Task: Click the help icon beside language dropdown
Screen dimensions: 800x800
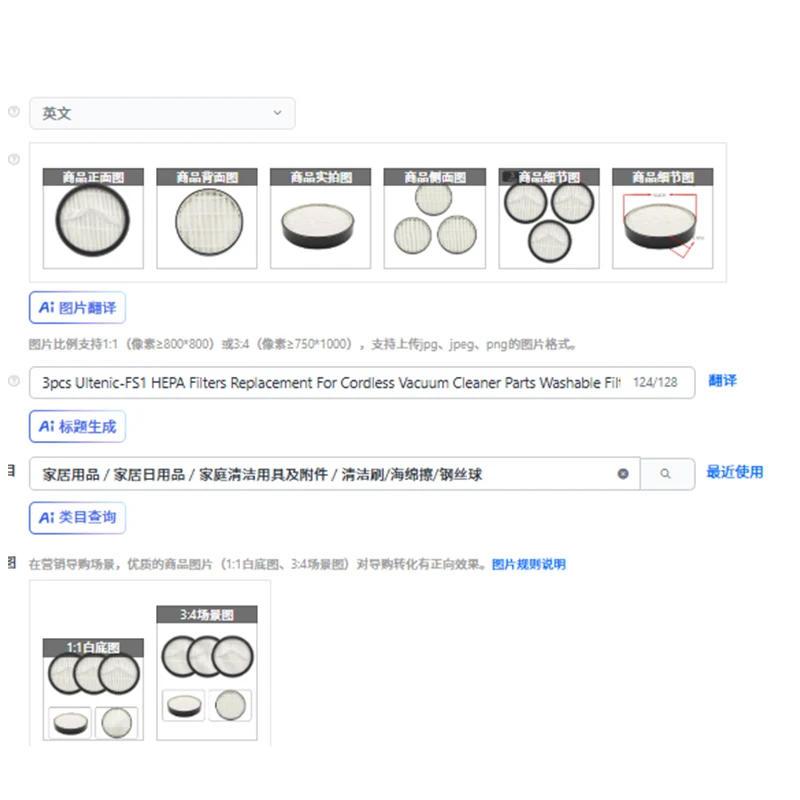Action: 14,111
